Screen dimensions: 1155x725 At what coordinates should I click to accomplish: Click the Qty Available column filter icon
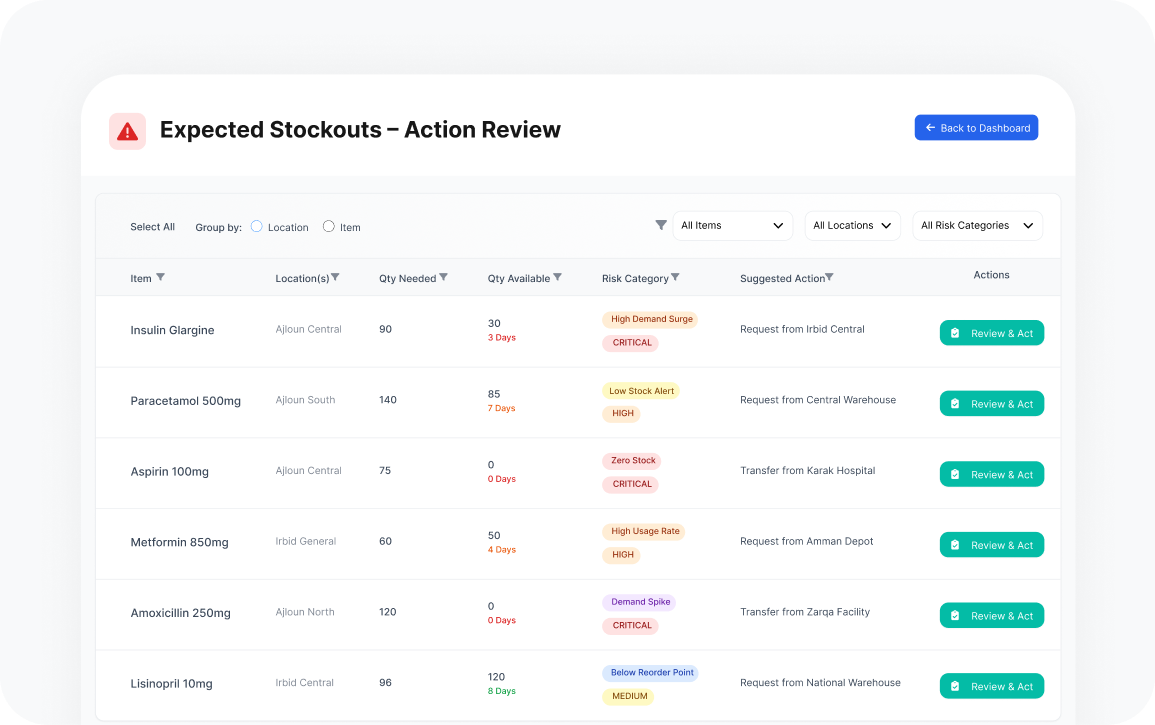(557, 277)
